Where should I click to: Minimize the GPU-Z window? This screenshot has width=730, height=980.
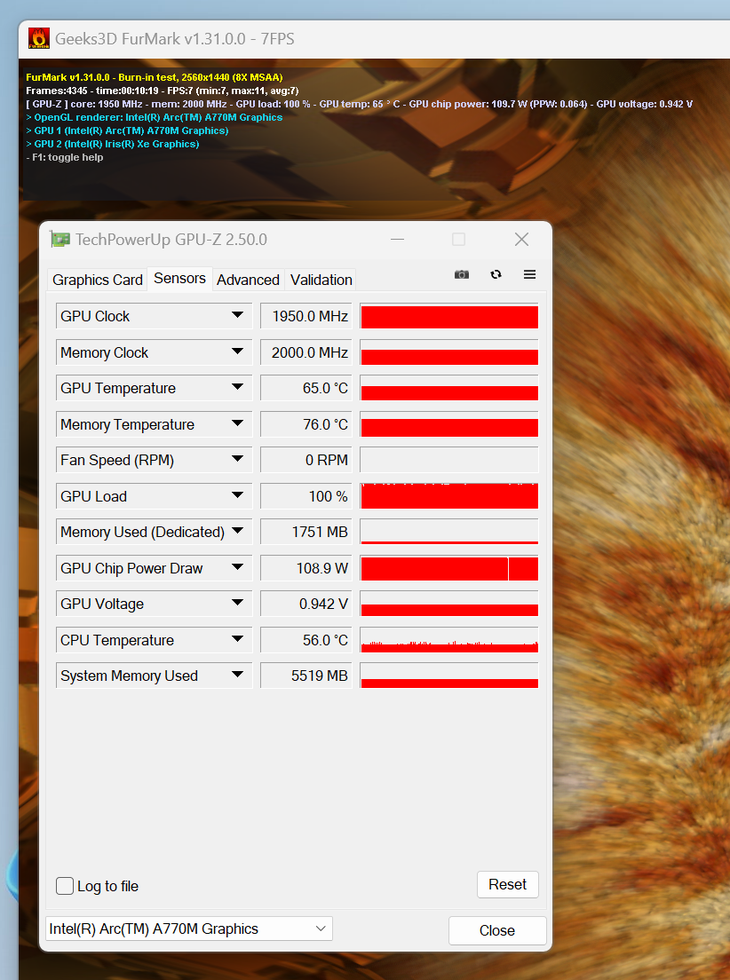coord(398,239)
